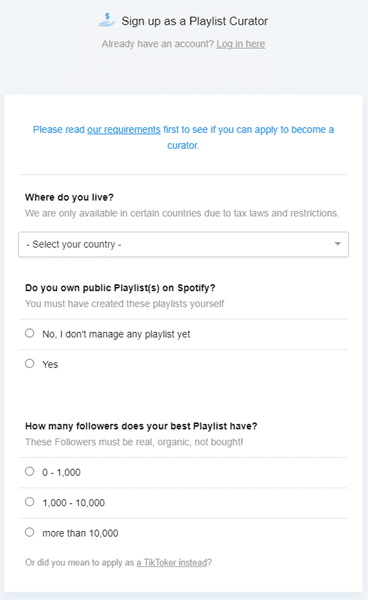Select 'more than 10,000' followers radio
The height and width of the screenshot is (600, 368).
(x=29, y=532)
